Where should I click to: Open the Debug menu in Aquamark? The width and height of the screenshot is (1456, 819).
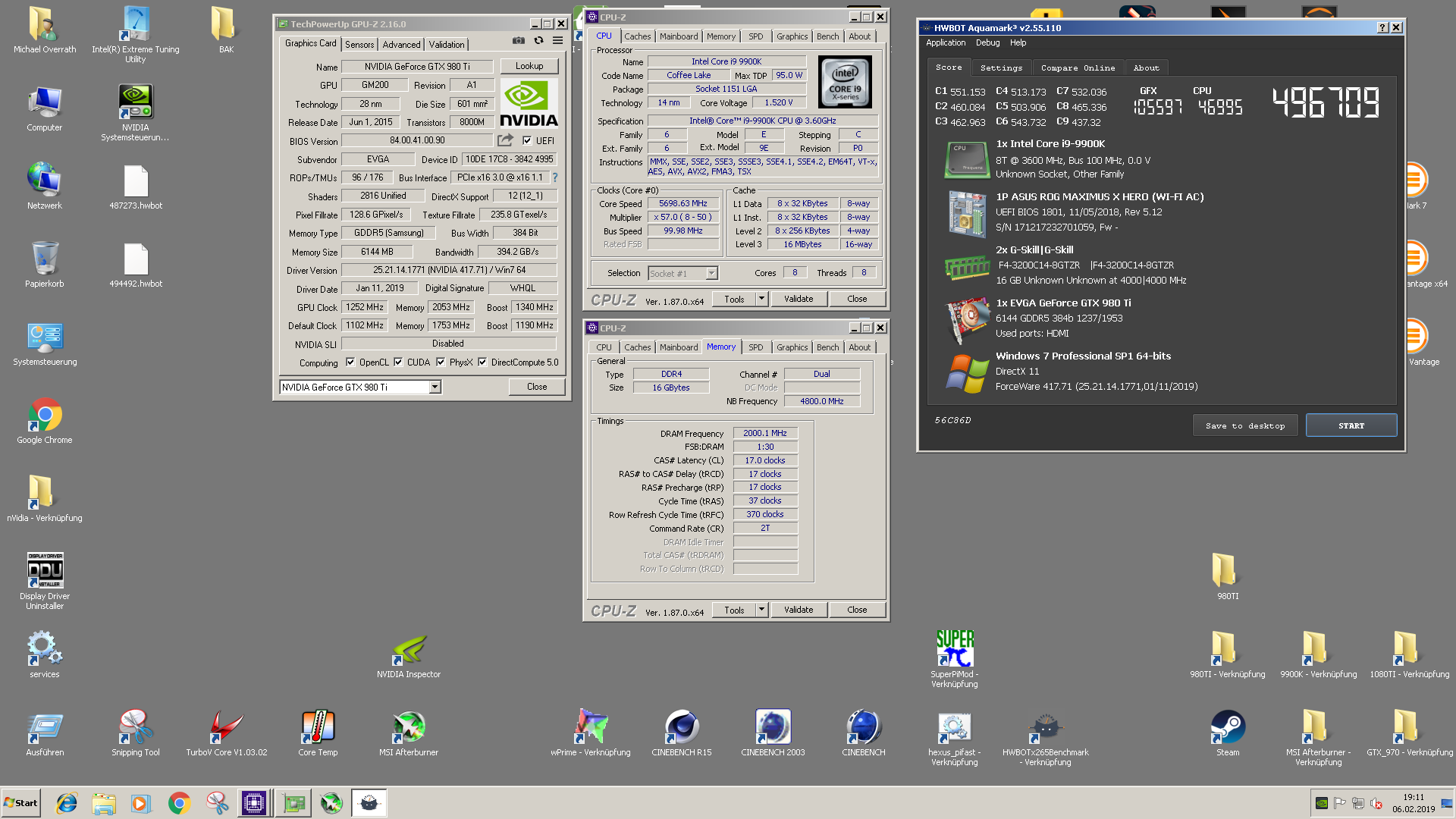[987, 43]
